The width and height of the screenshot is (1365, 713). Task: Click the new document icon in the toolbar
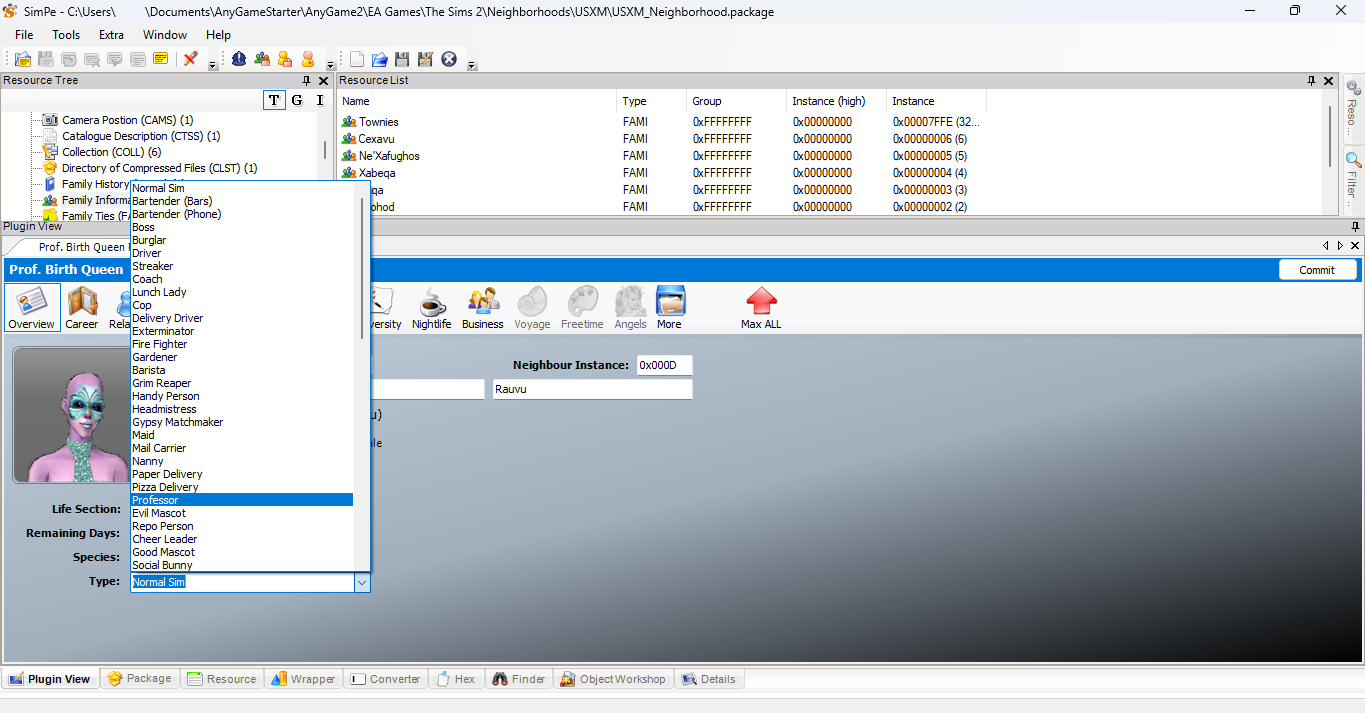point(356,59)
